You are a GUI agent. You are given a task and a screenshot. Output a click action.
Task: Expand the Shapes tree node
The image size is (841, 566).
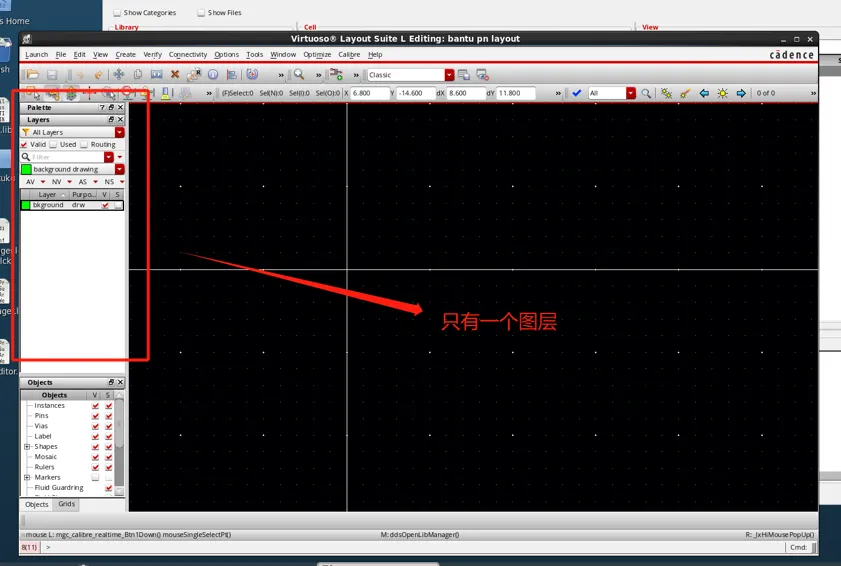click(27, 447)
